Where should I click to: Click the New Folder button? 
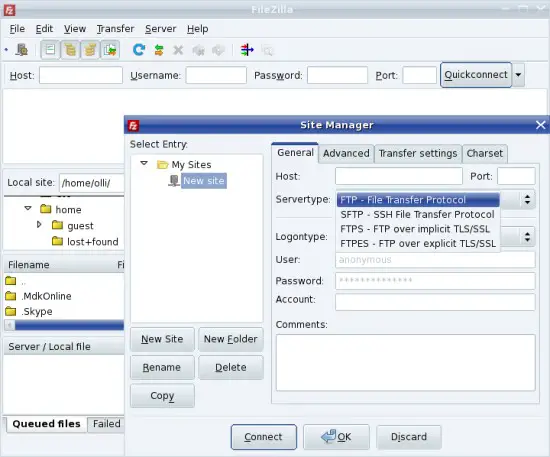pos(230,339)
